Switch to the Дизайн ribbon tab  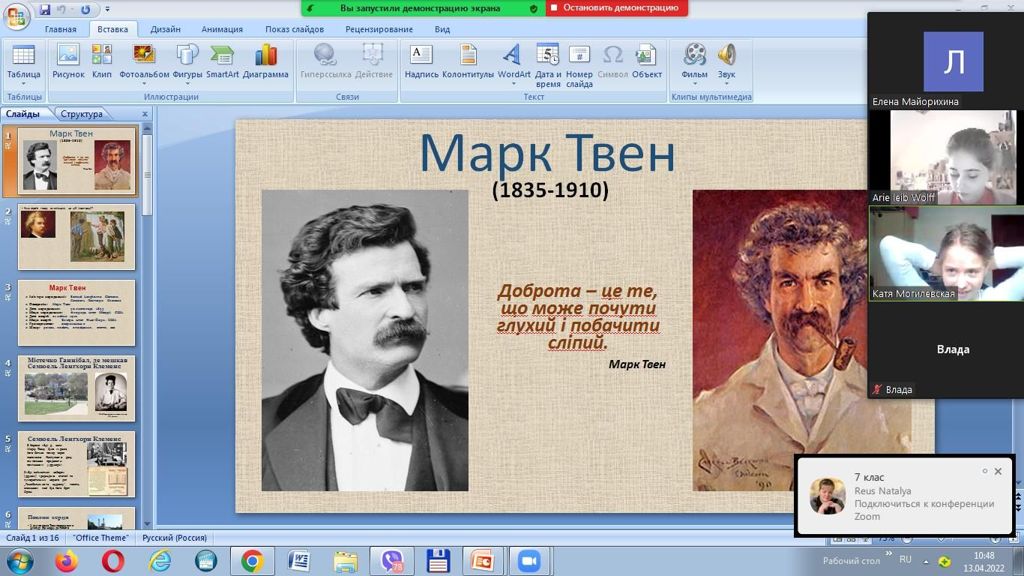[x=165, y=29]
